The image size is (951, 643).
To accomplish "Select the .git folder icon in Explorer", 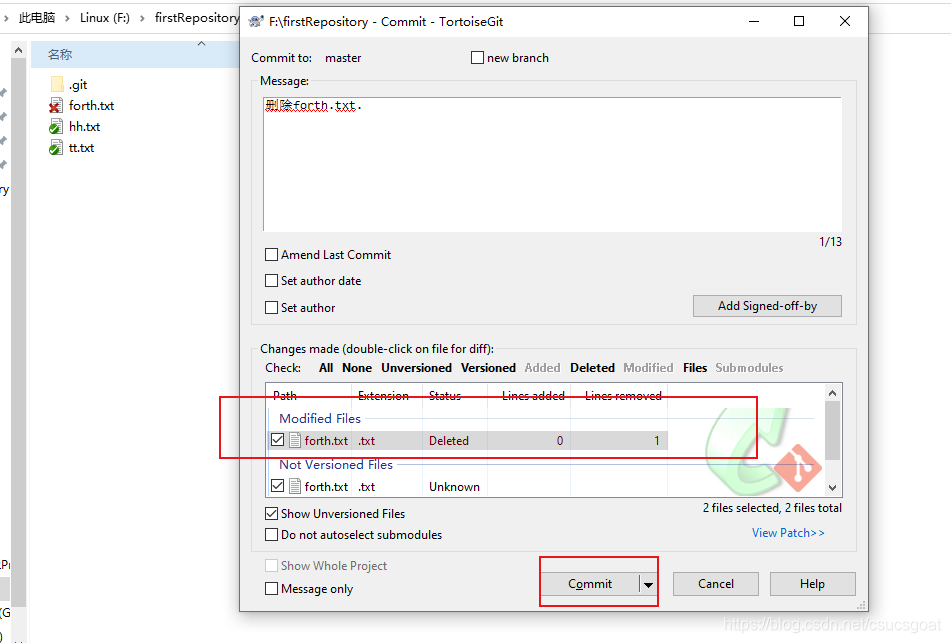I will pos(57,84).
